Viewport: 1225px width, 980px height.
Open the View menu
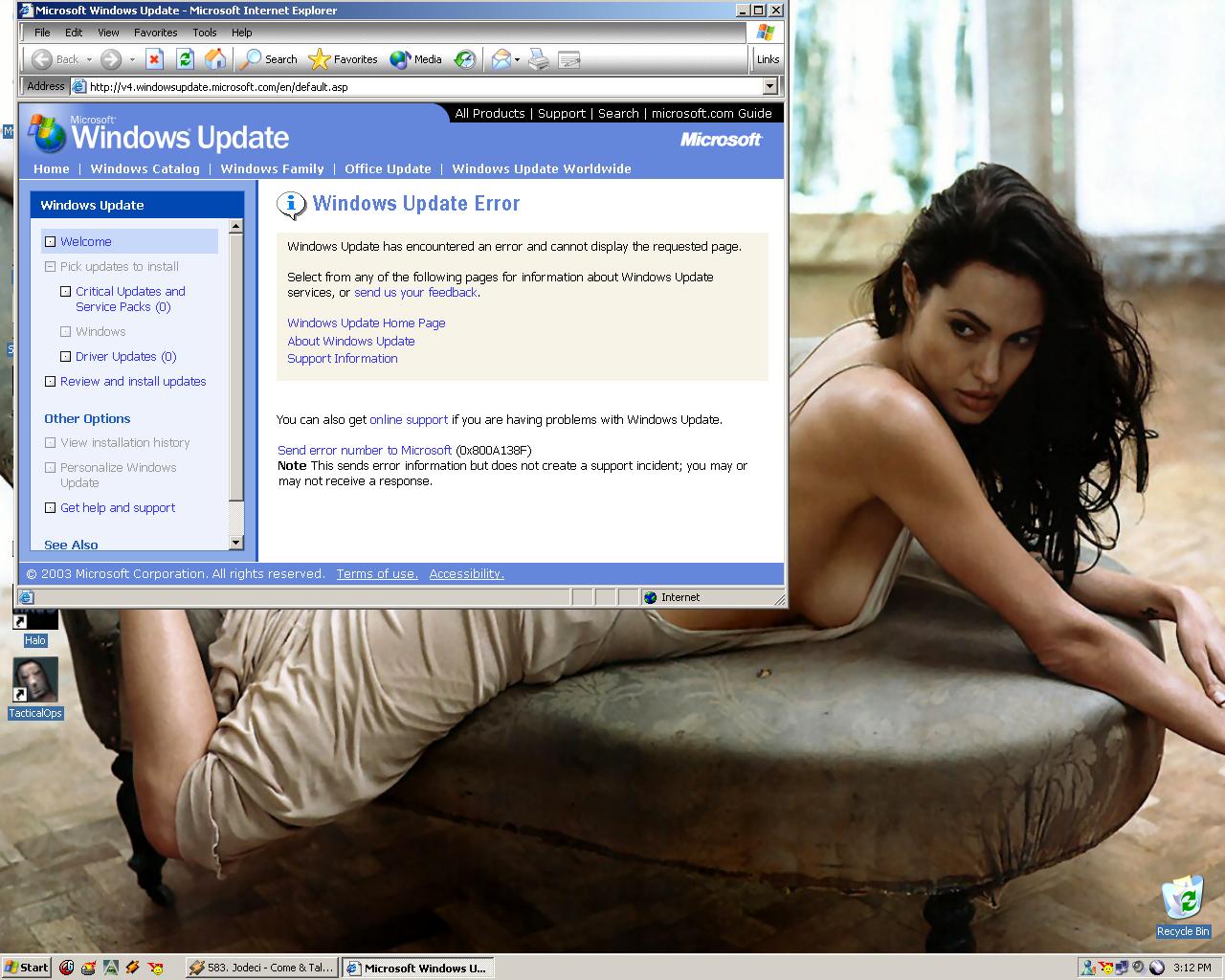pos(108,33)
